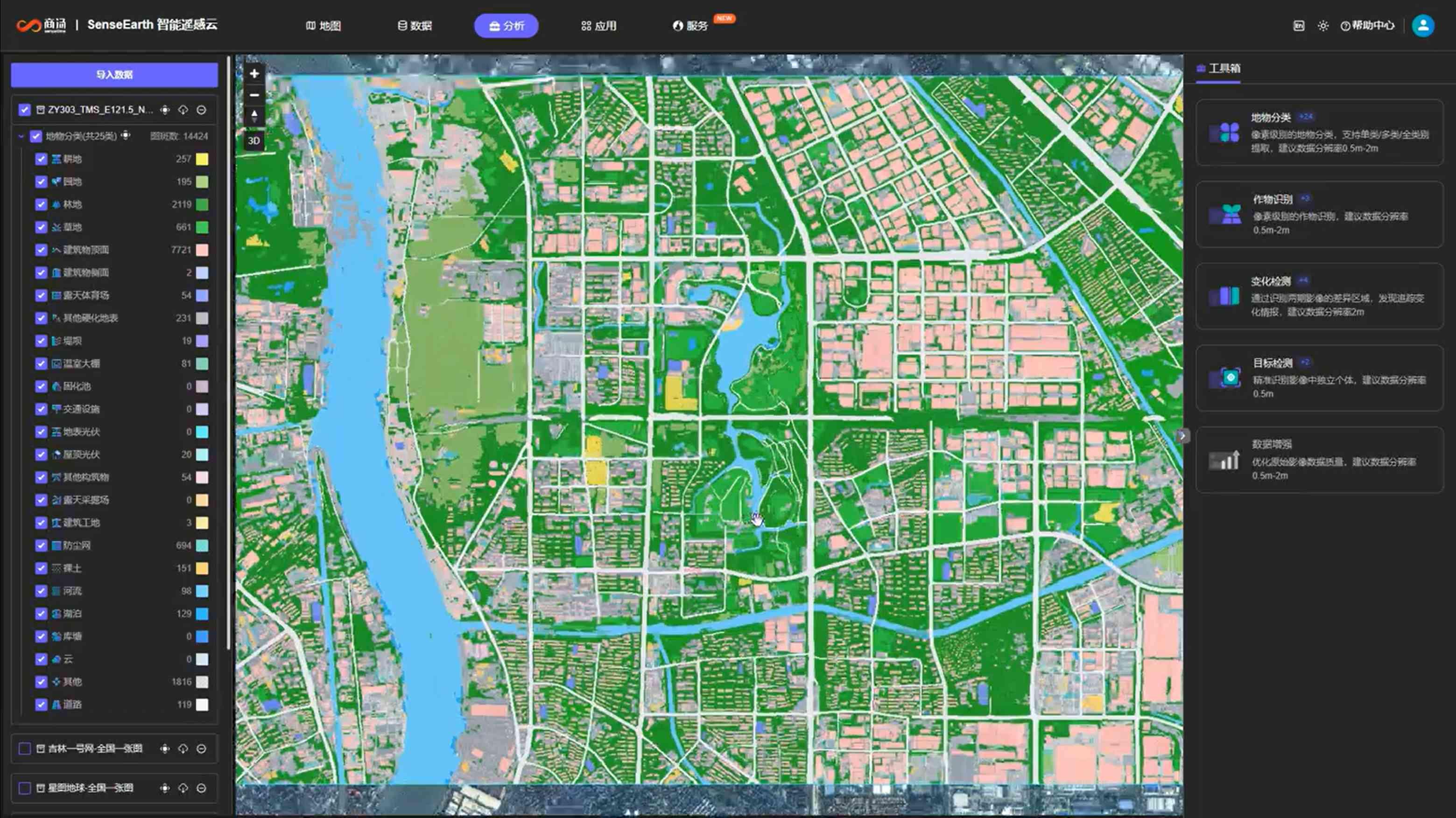Remove the 吉林一号网-全国一张图 layer
Image resolution: width=1456 pixels, height=818 pixels.
tap(201, 748)
